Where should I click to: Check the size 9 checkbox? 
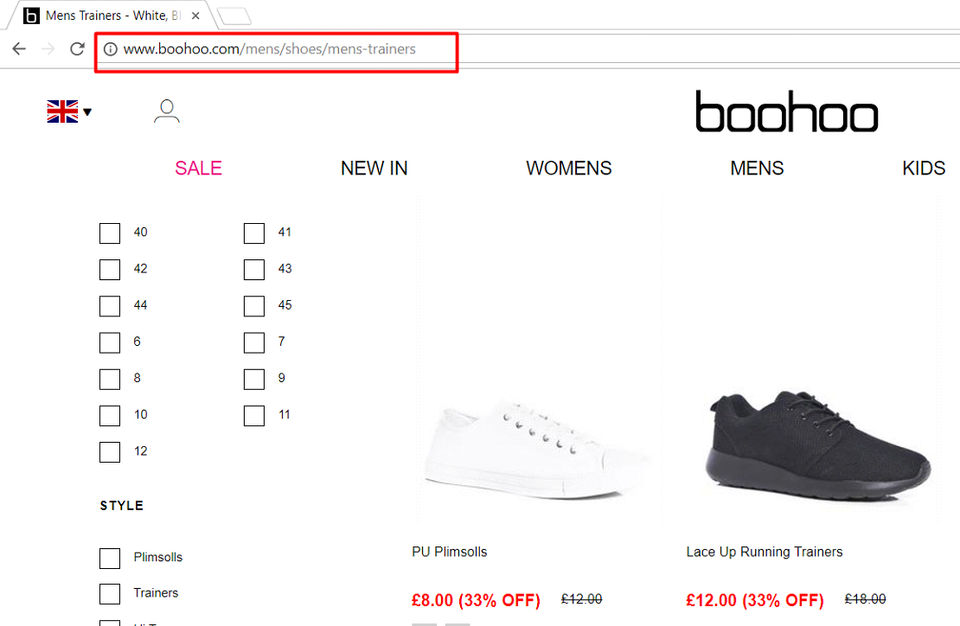click(x=254, y=378)
